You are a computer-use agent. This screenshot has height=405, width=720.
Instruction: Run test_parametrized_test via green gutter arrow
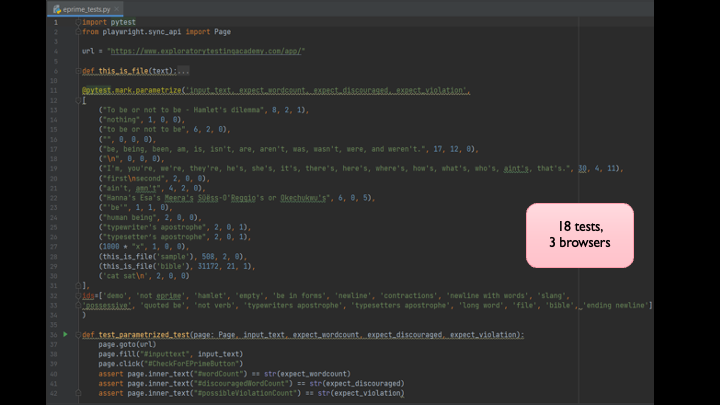[x=65, y=334]
